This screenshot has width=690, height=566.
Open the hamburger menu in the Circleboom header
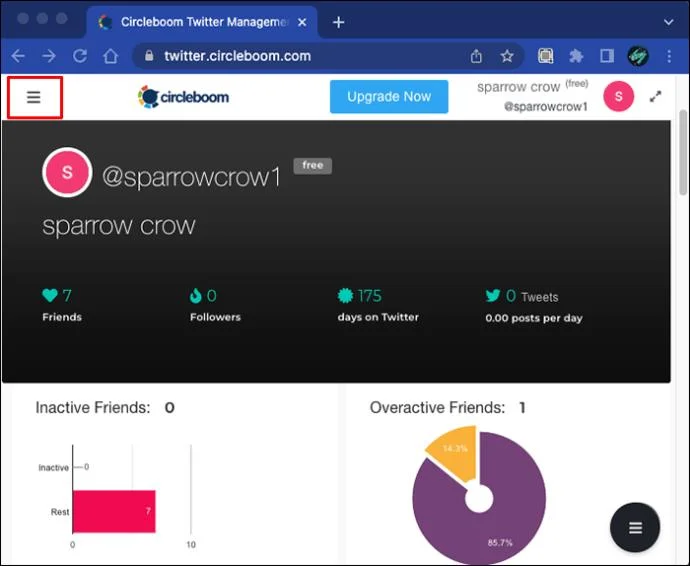pyautogui.click(x=34, y=97)
